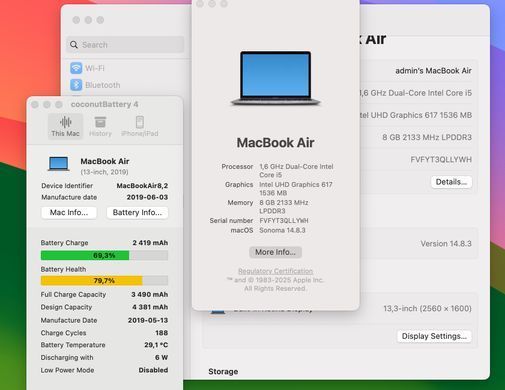Open the Regulatory Certification link

point(275,271)
